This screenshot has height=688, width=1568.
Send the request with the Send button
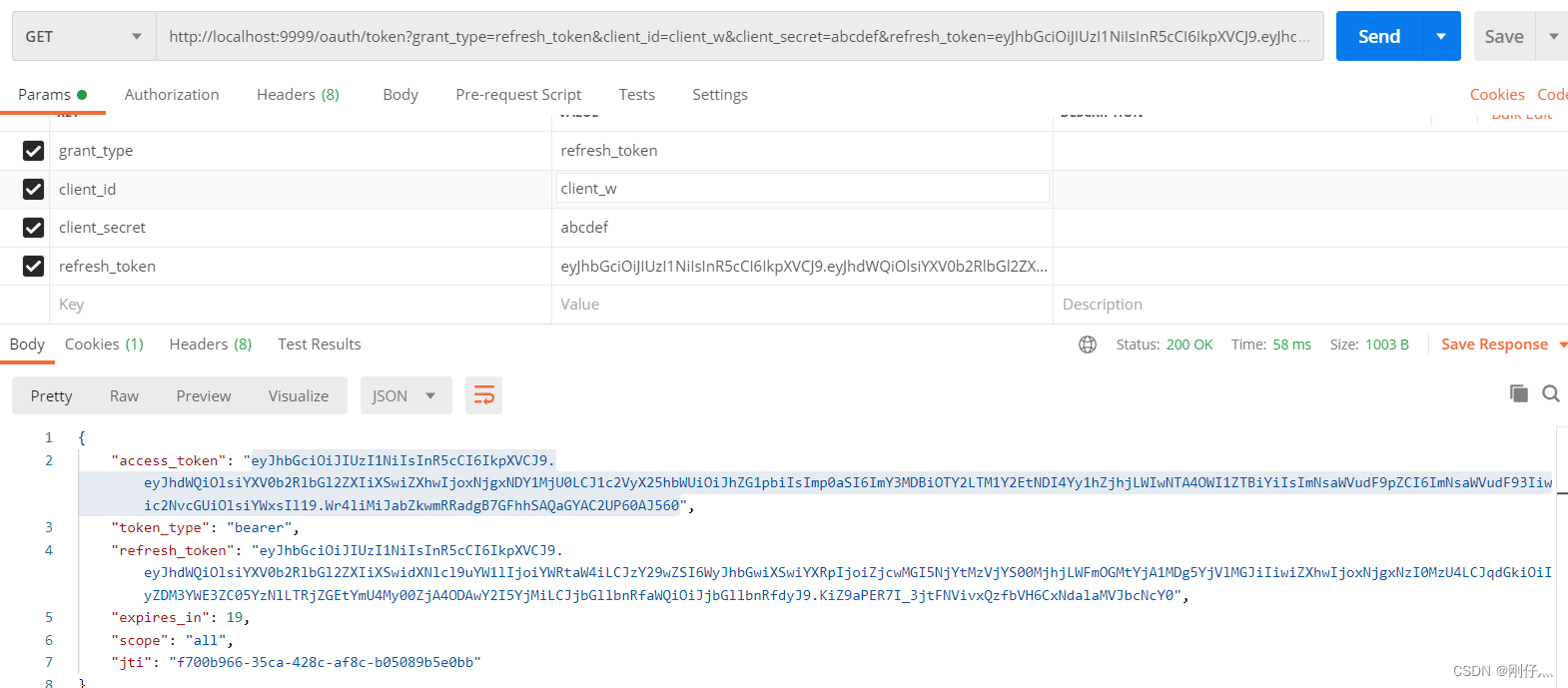coord(1379,36)
